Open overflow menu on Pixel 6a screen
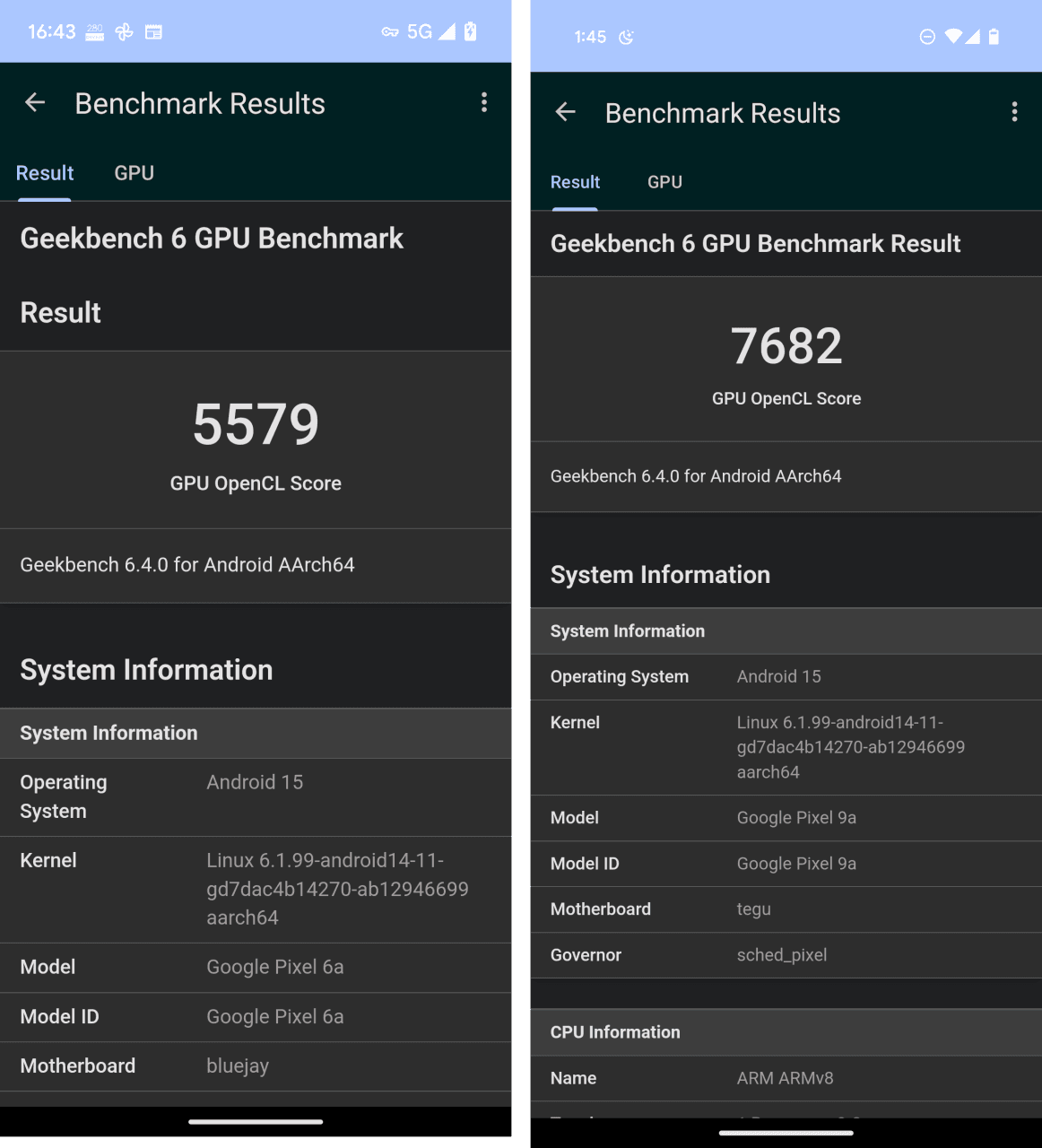The image size is (1042, 1148). point(484,102)
